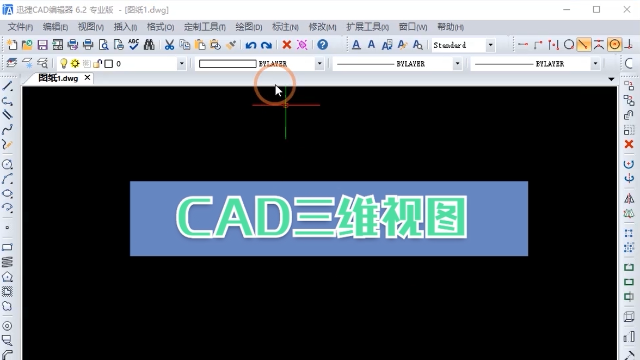Open Help question mark icon
Image resolution: width=640 pixels, height=360 pixels.
pyautogui.click(x=322, y=45)
